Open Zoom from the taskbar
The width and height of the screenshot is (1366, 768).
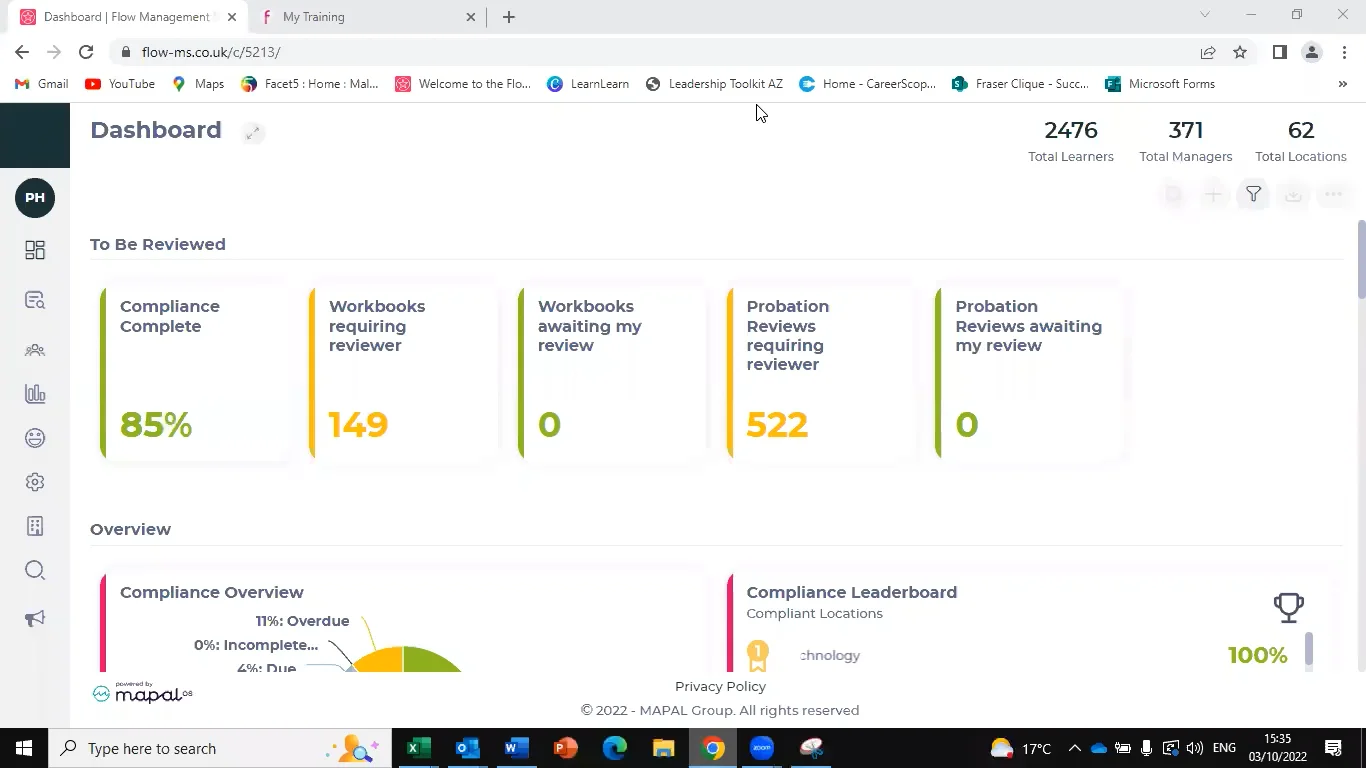(x=762, y=748)
